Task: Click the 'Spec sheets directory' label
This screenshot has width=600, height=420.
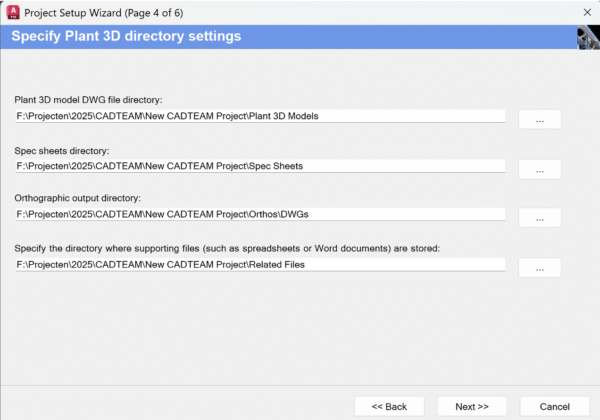Action: pyautogui.click(x=62, y=151)
